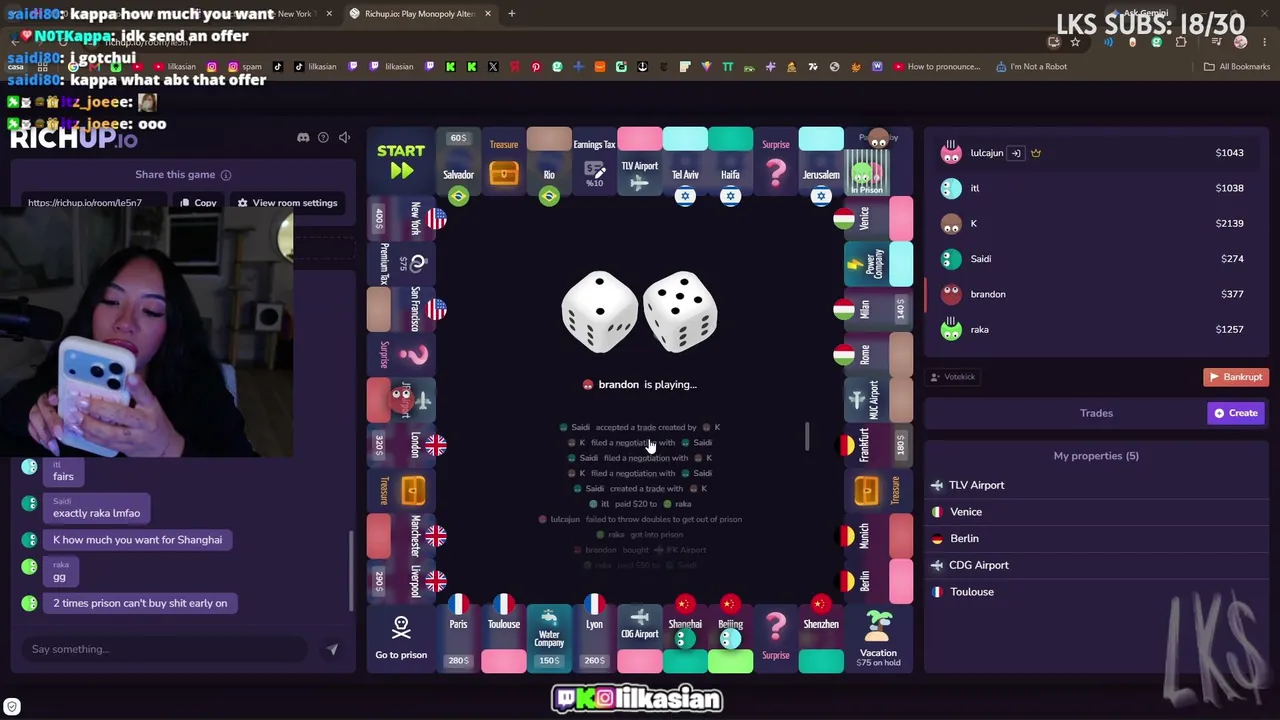Open TLV Airport in My properties
Viewport: 1280px width, 720px height.
coord(1096,485)
